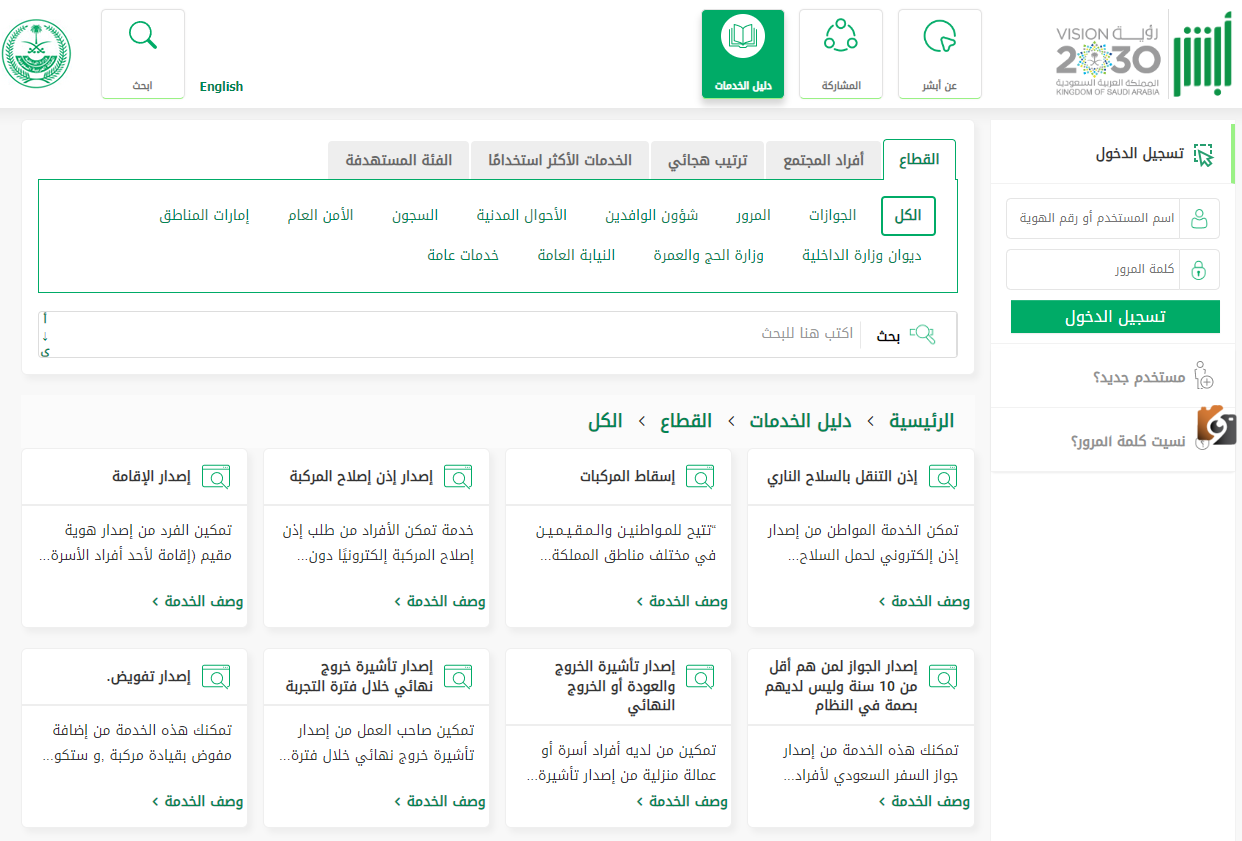
Task: Click the camera screenshot widget icon
Action: pos(1216,425)
